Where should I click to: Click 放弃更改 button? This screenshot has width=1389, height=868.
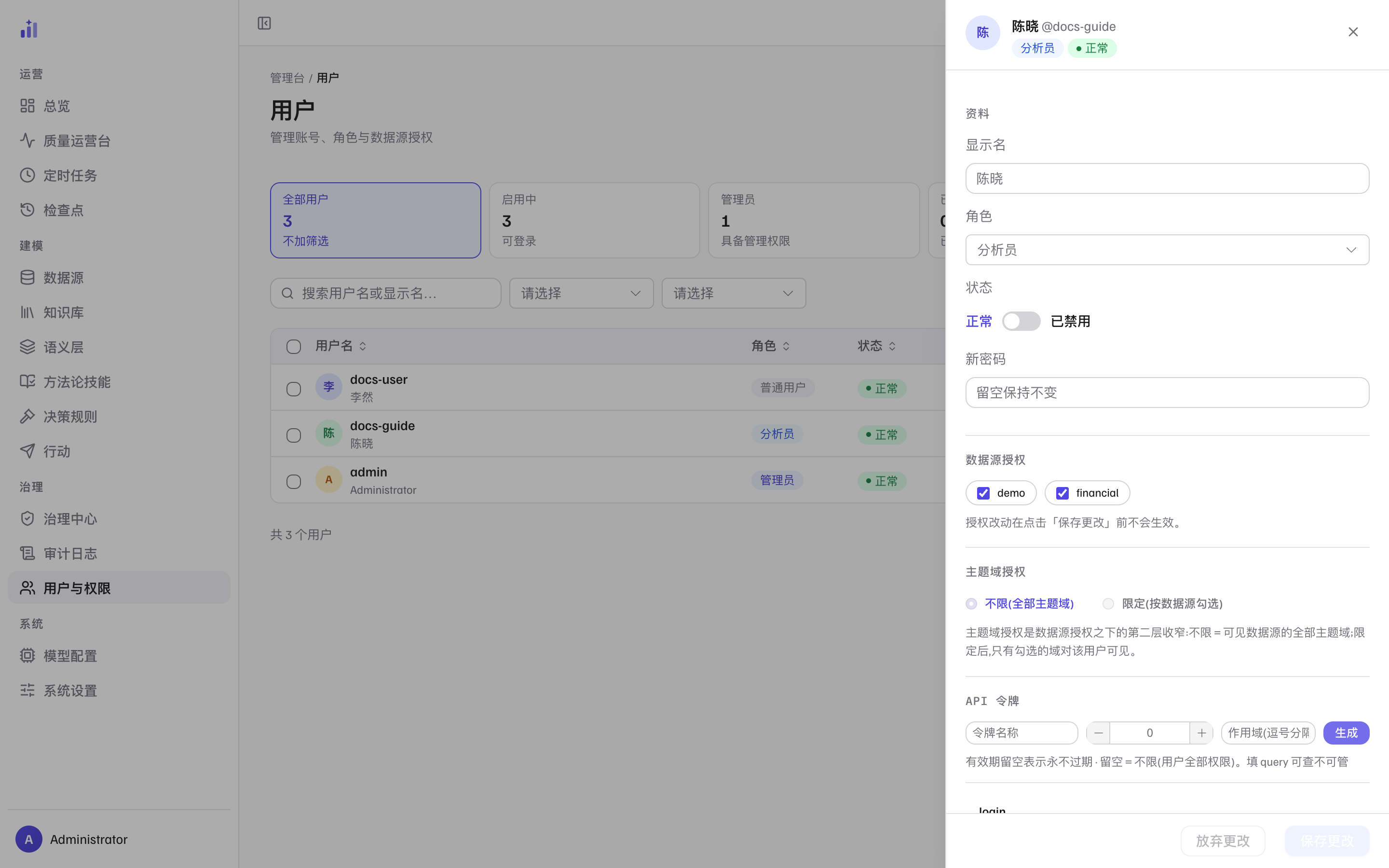pos(1223,841)
